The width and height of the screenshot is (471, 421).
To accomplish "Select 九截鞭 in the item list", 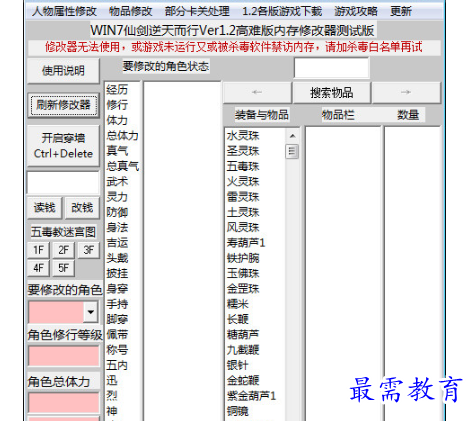I will (243, 350).
